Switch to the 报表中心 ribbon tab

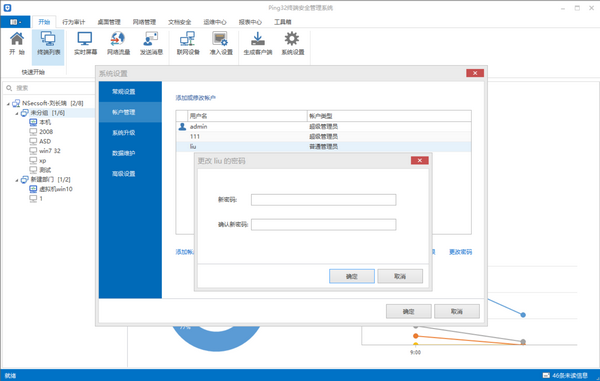click(x=250, y=22)
